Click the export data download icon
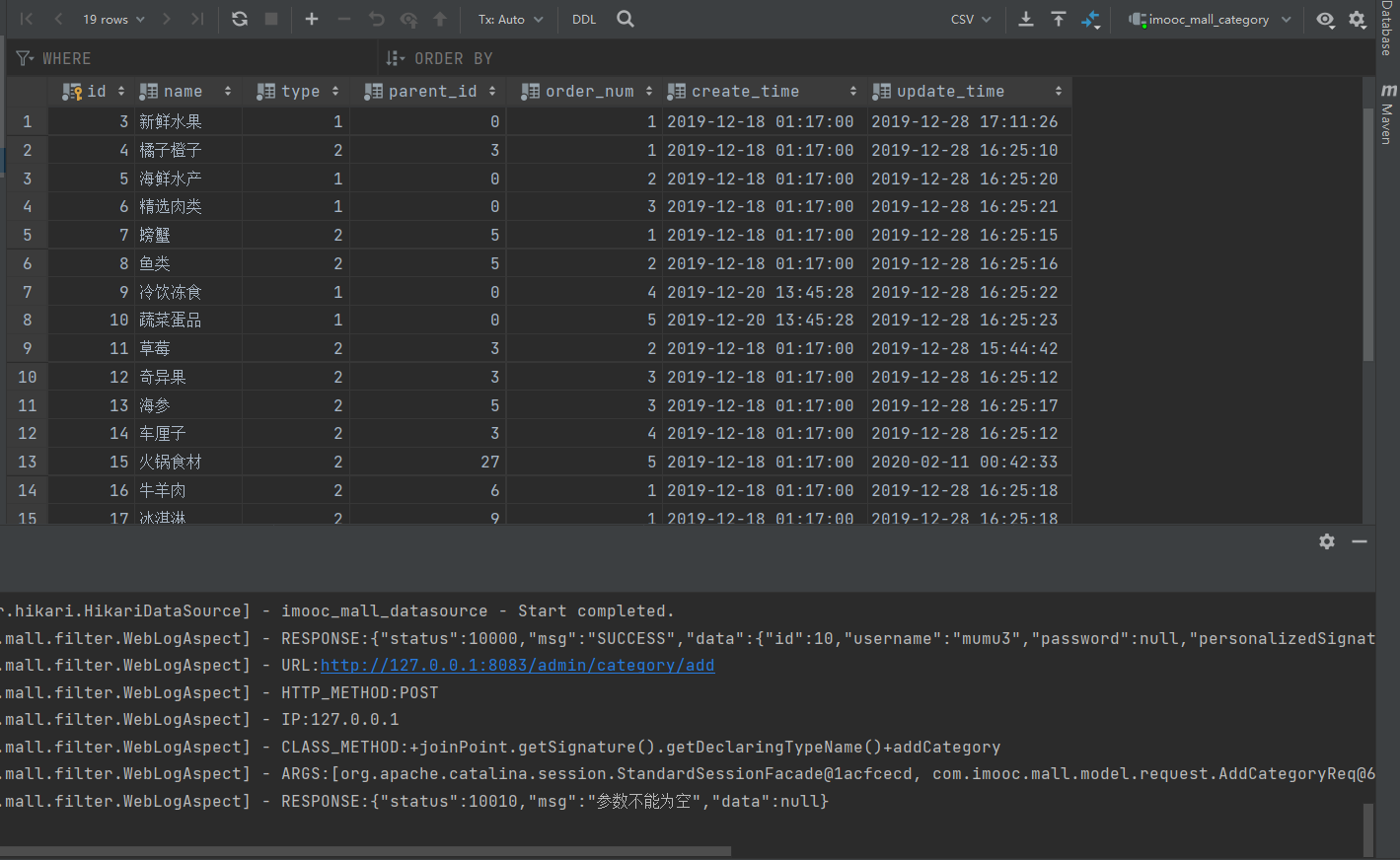The image size is (1400, 860). coord(1026,19)
